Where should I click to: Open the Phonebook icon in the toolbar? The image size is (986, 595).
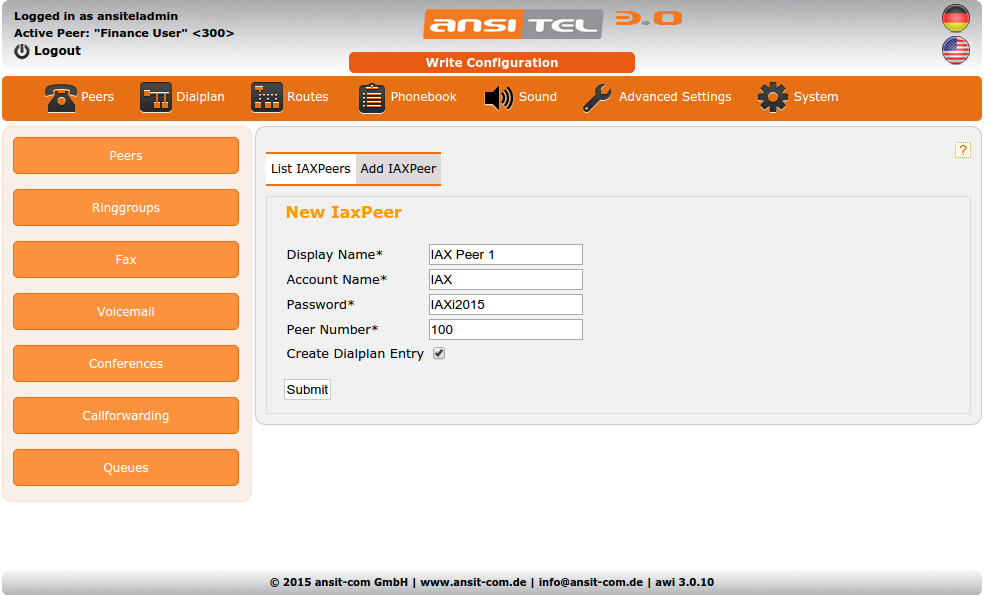point(371,96)
